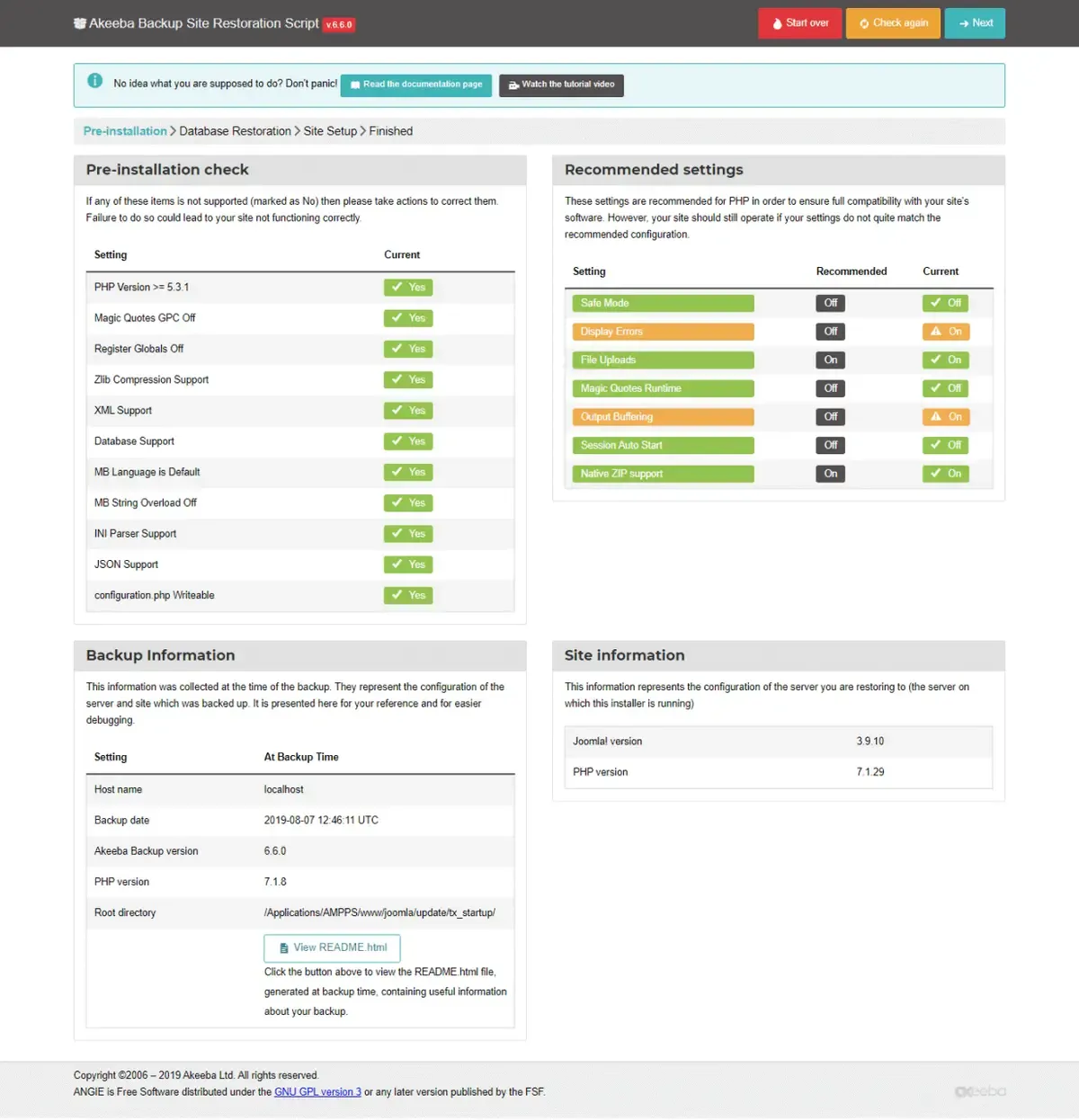Click the checkmark icon for Safe Mode current Off
1079x1120 pixels.
(x=936, y=303)
